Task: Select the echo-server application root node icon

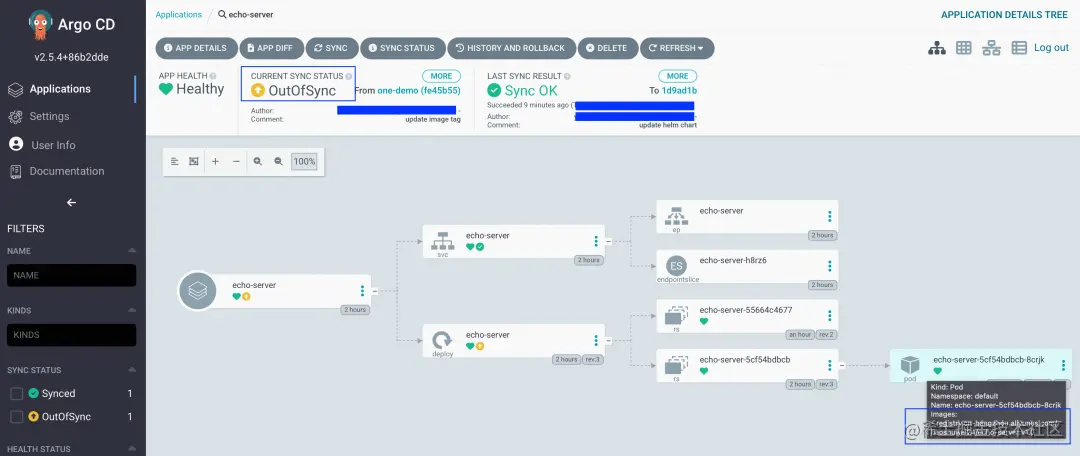Action: pos(198,291)
